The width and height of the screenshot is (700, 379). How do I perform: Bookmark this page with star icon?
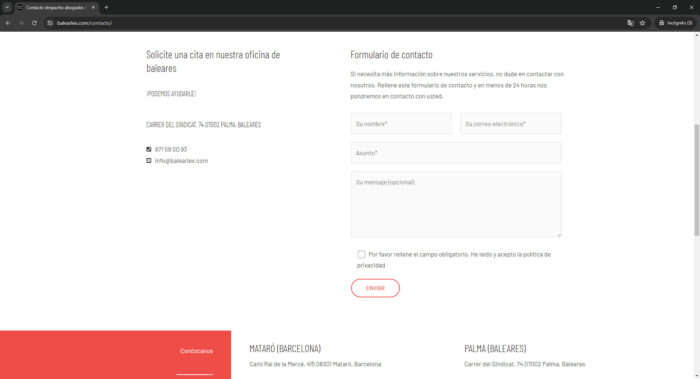[642, 23]
